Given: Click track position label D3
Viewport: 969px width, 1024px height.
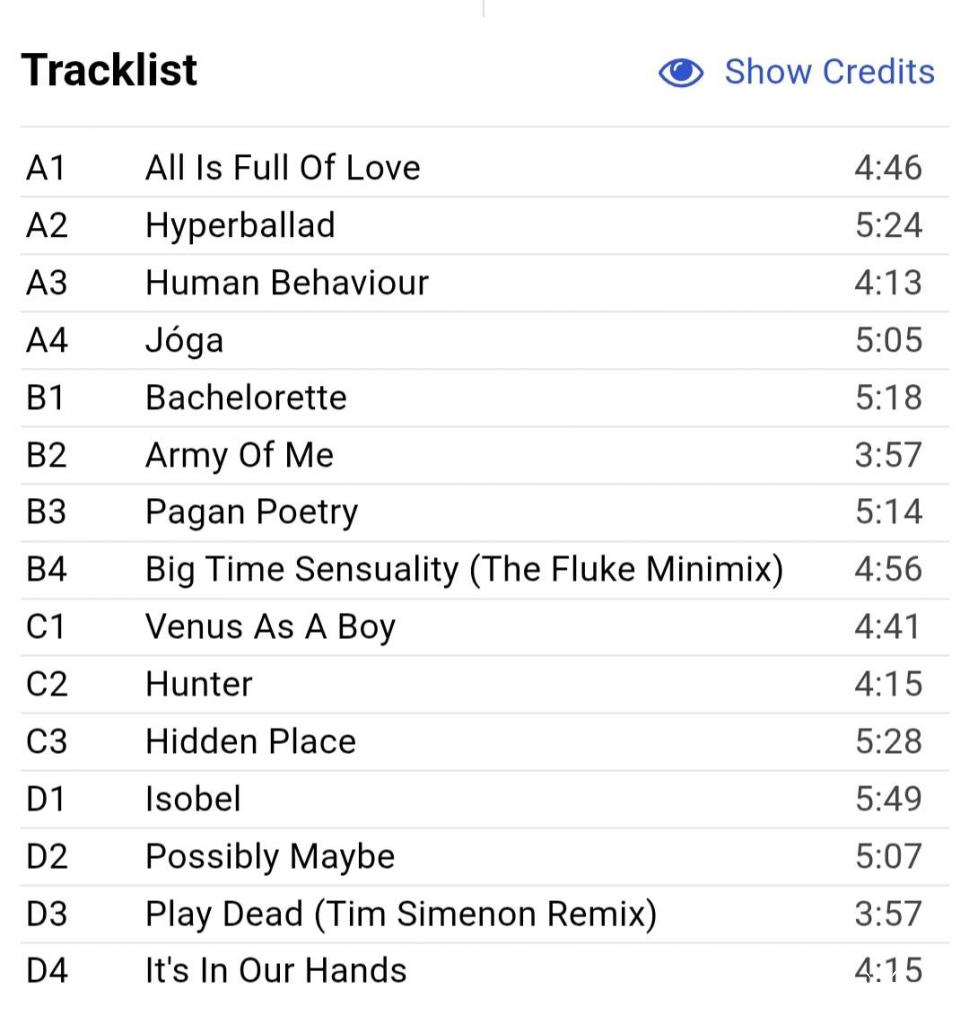Looking at the screenshot, I should pos(47,914).
